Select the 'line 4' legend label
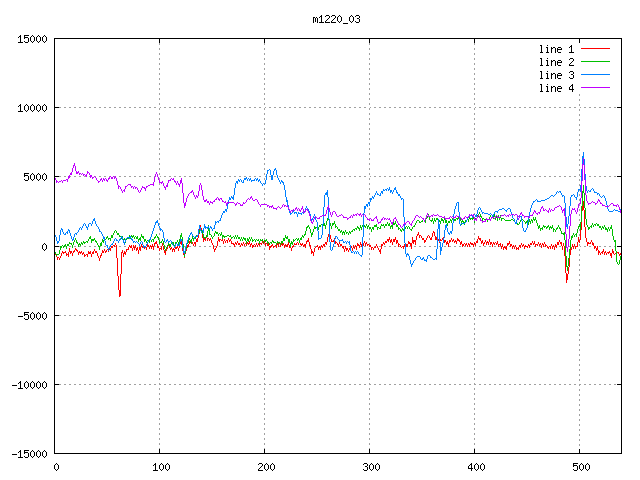 556,88
